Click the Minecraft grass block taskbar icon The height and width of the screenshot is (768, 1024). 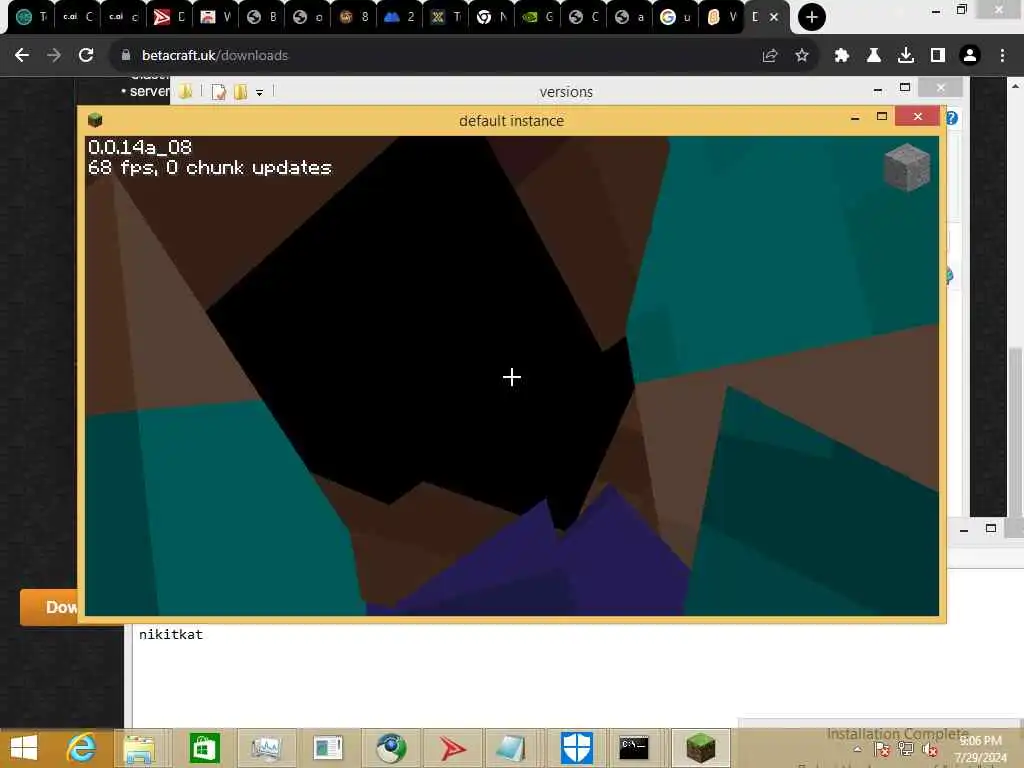pos(701,748)
